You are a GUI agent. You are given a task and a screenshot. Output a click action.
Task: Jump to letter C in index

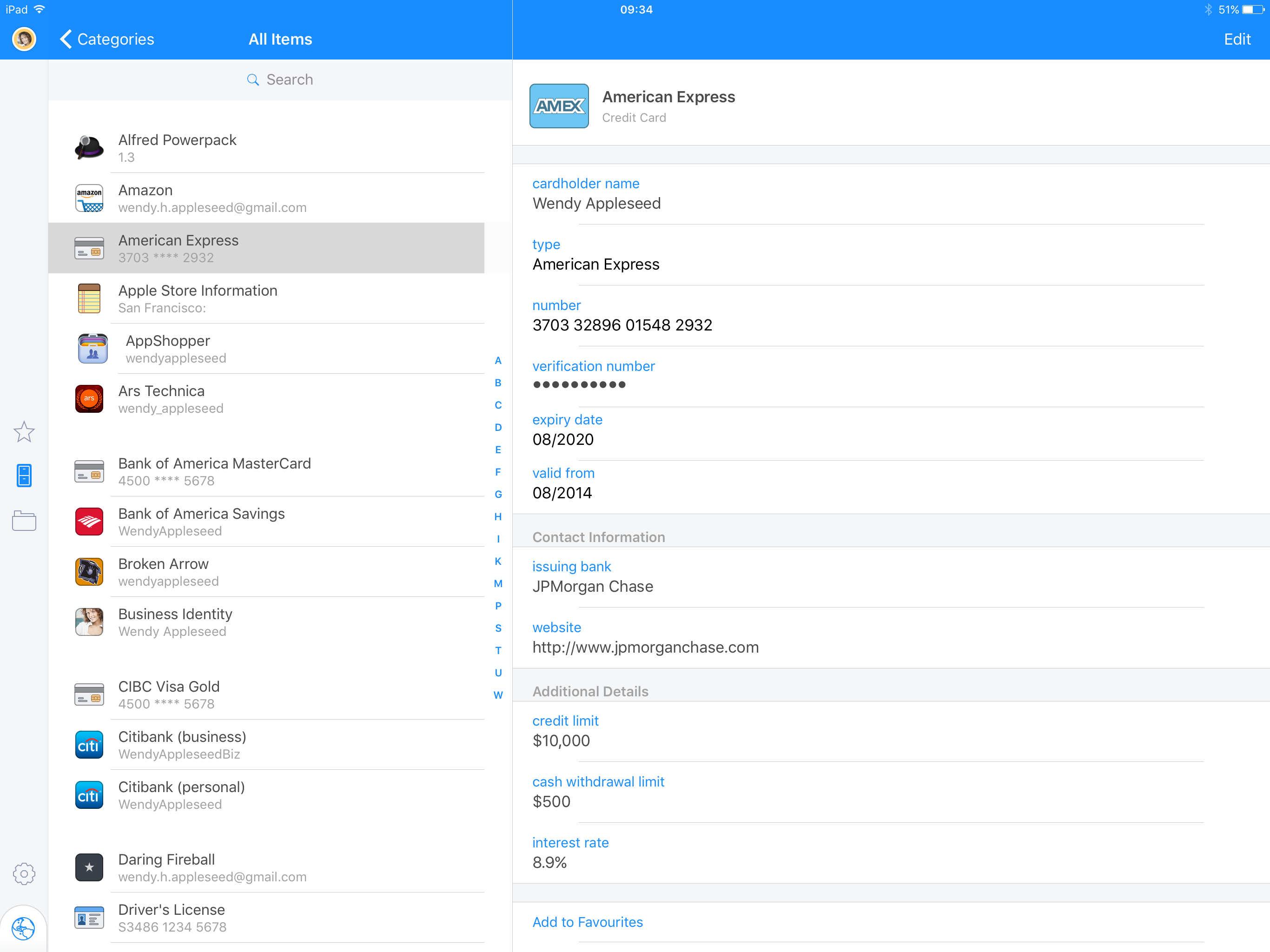coord(498,405)
